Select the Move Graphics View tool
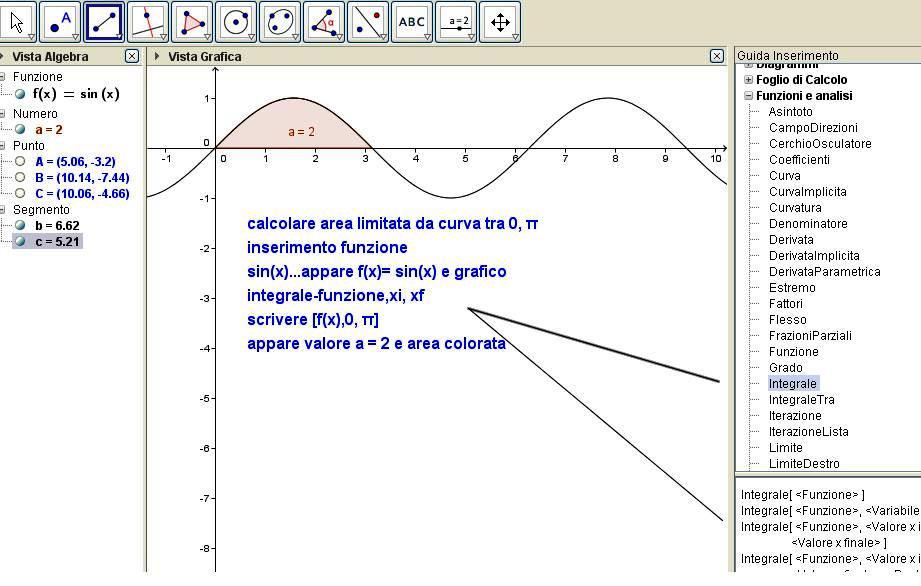This screenshot has width=921, height=586. [x=500, y=22]
